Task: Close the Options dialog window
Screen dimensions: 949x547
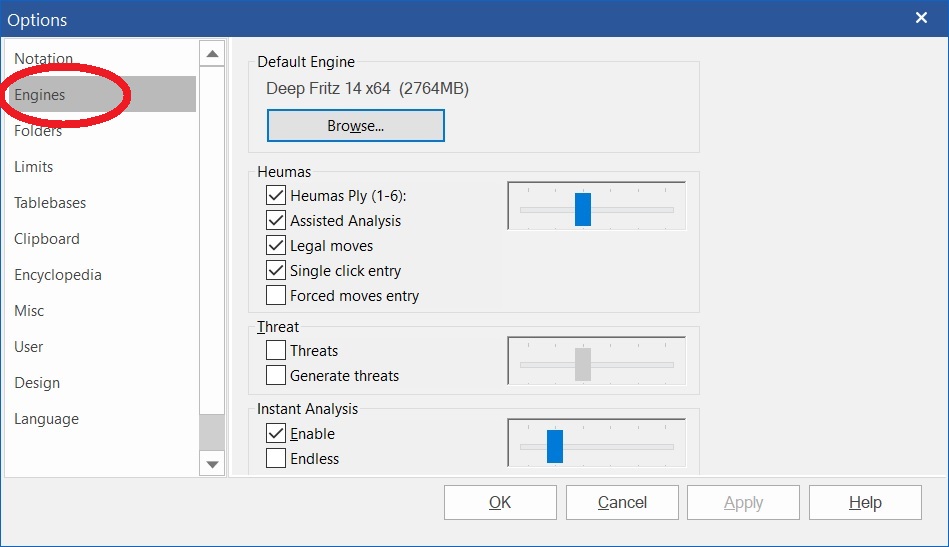Action: pyautogui.click(x=921, y=18)
